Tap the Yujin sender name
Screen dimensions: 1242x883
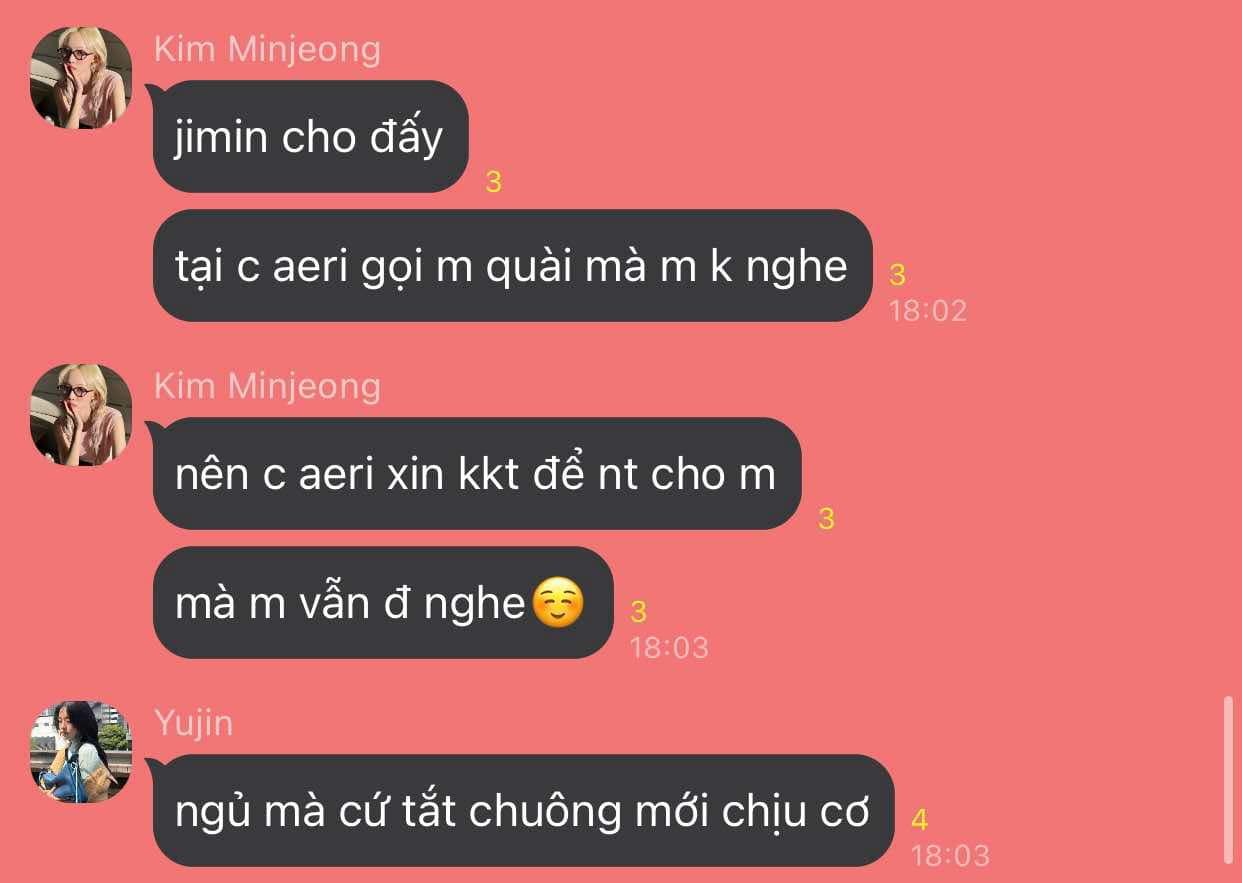tap(194, 724)
